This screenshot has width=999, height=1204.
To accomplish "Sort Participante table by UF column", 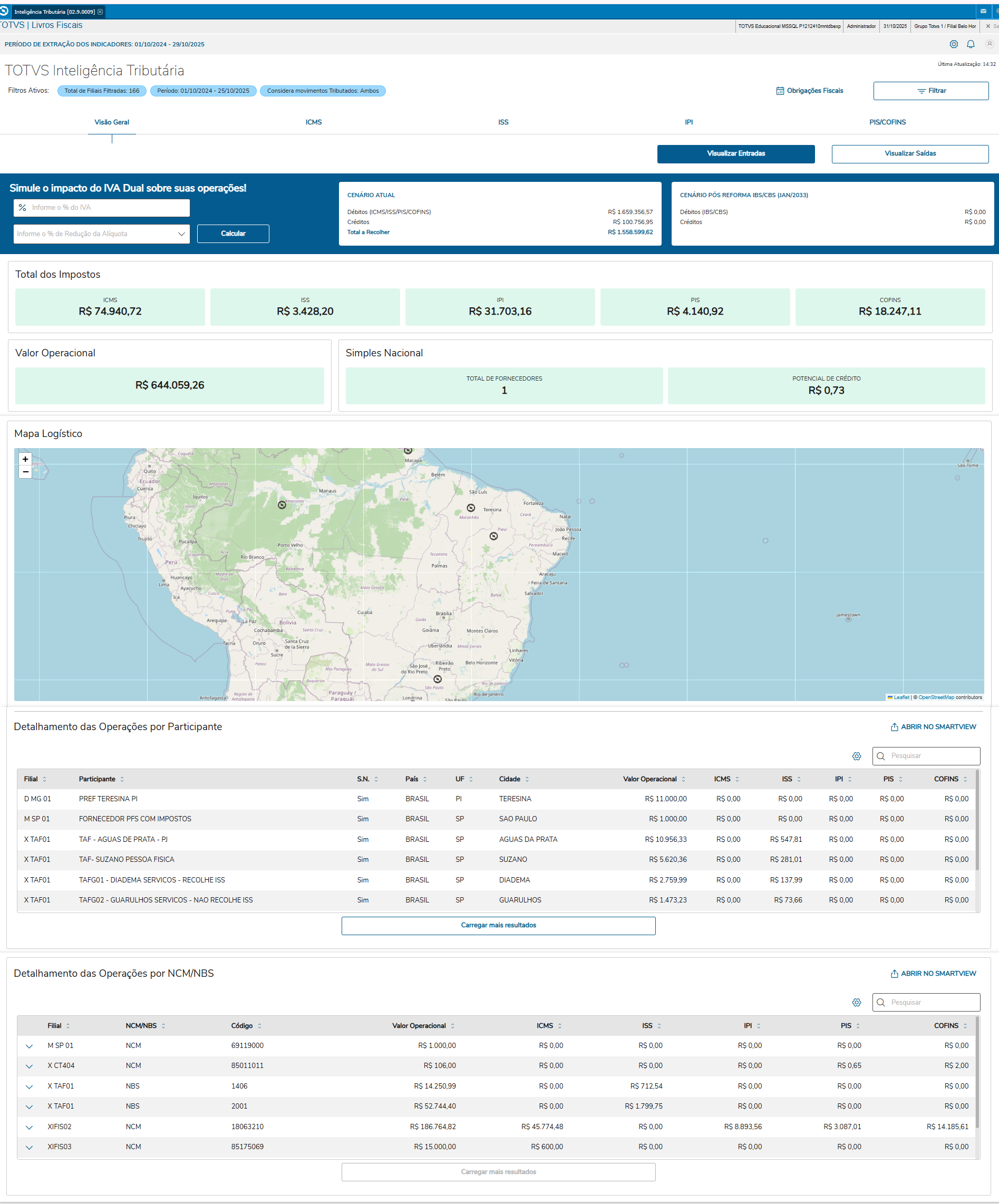I will point(471,779).
